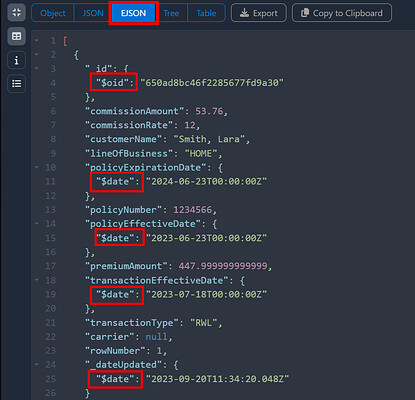
Task: Switch to the JSON tab
Action: click(93, 13)
